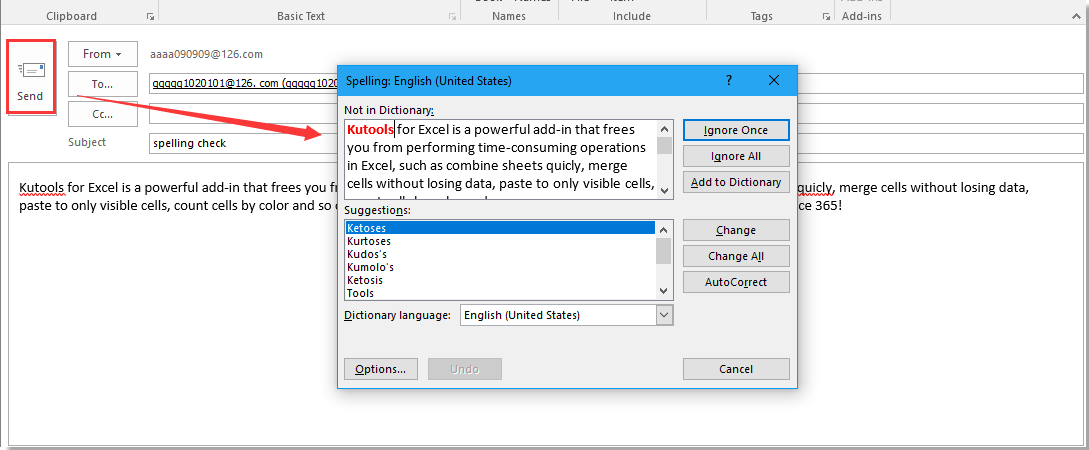Select suggestion 'Kudos's'
Screen dimensions: 1089x450
500,254
